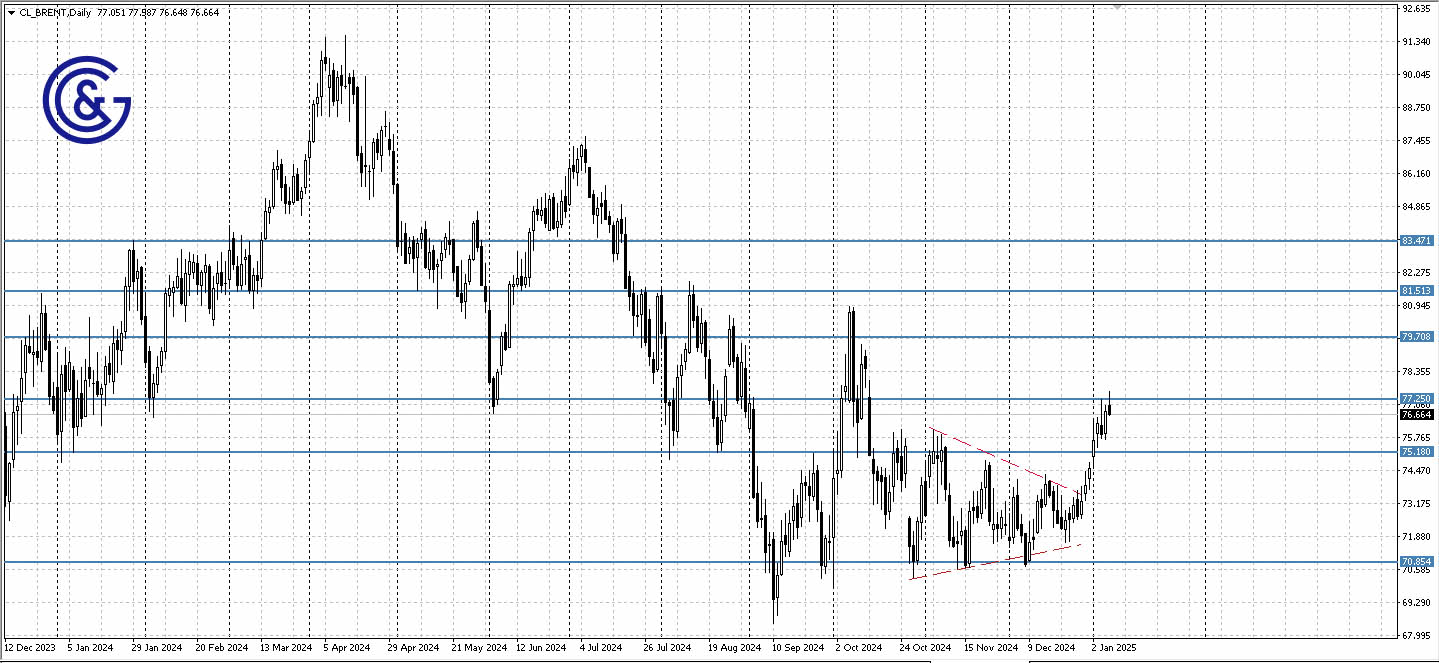The image size is (1439, 663).
Task: Select the 81.513 price level label
Action: tap(1416, 290)
